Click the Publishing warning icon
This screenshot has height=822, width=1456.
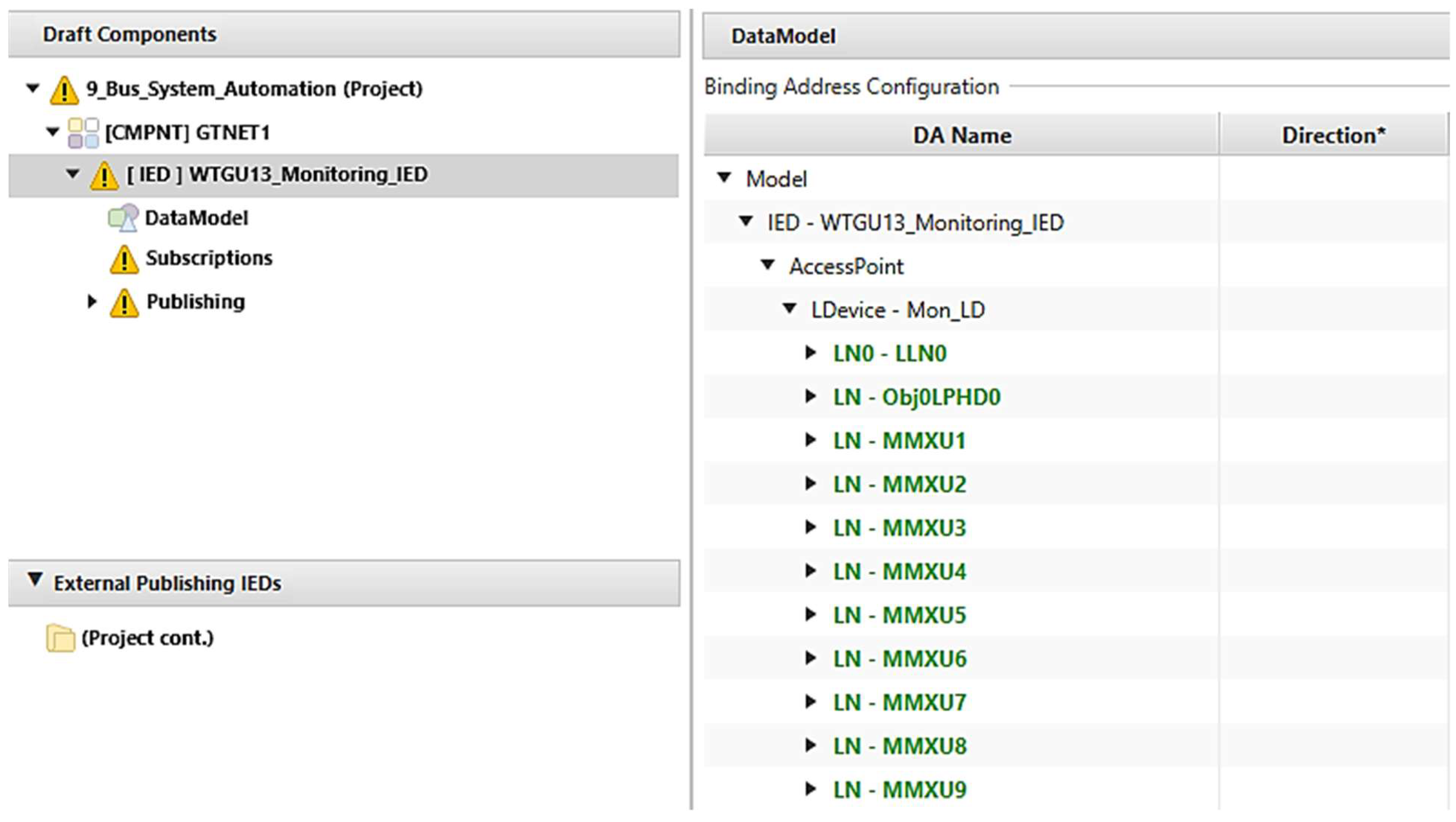(124, 303)
